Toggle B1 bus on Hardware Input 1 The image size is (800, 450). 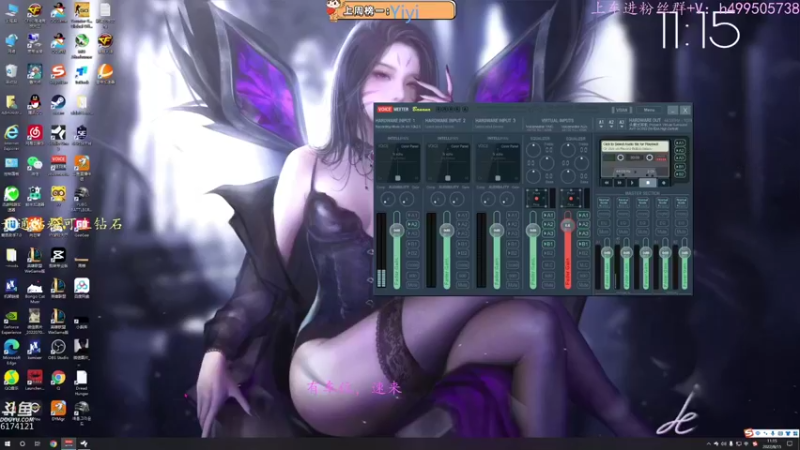[x=412, y=244]
